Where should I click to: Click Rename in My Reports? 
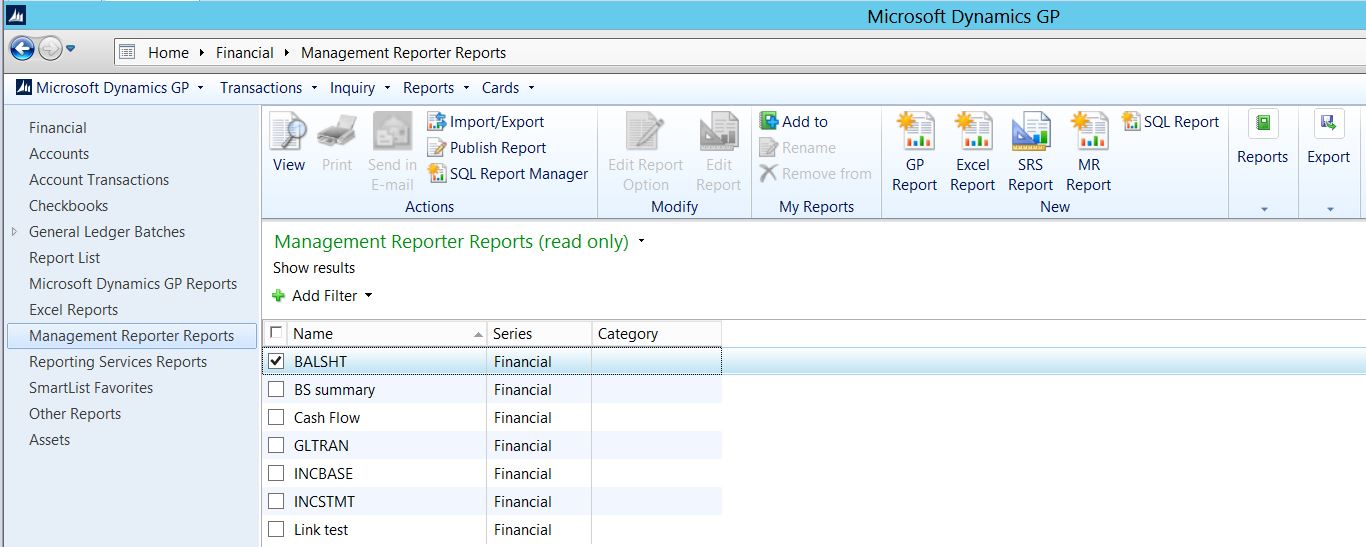798,147
